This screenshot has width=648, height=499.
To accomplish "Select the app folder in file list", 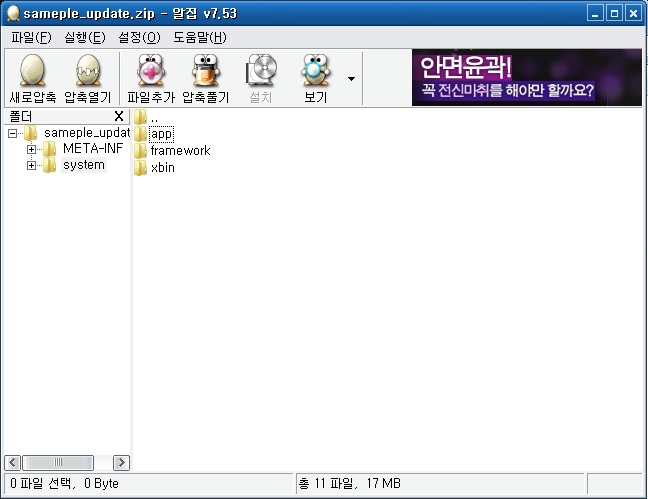I will pyautogui.click(x=162, y=134).
